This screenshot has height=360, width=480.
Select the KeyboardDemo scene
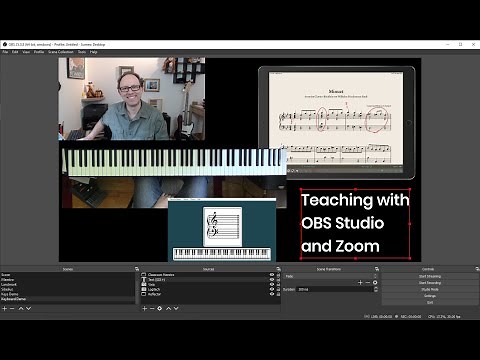[68, 299]
